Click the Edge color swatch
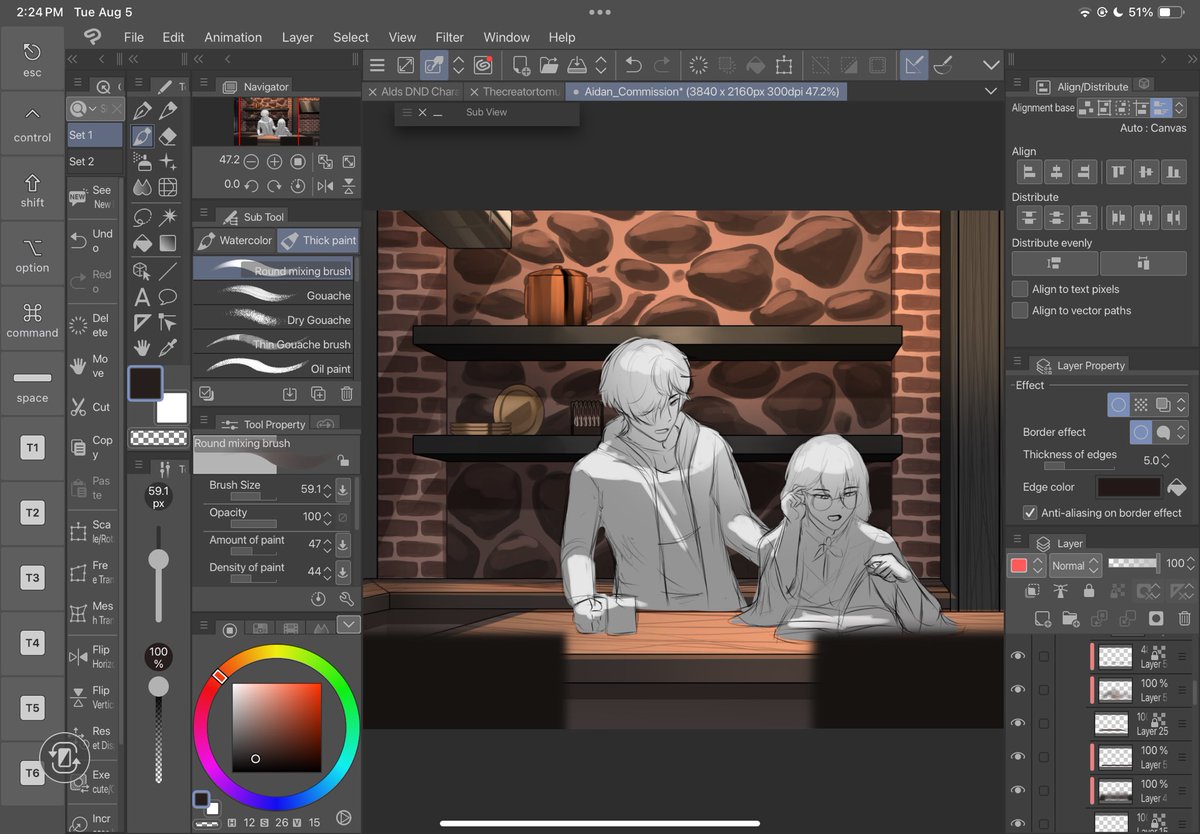The image size is (1200, 834). pos(1128,487)
